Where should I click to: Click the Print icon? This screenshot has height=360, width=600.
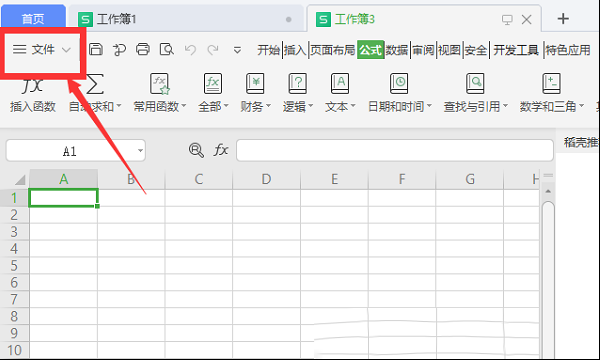tap(143, 49)
